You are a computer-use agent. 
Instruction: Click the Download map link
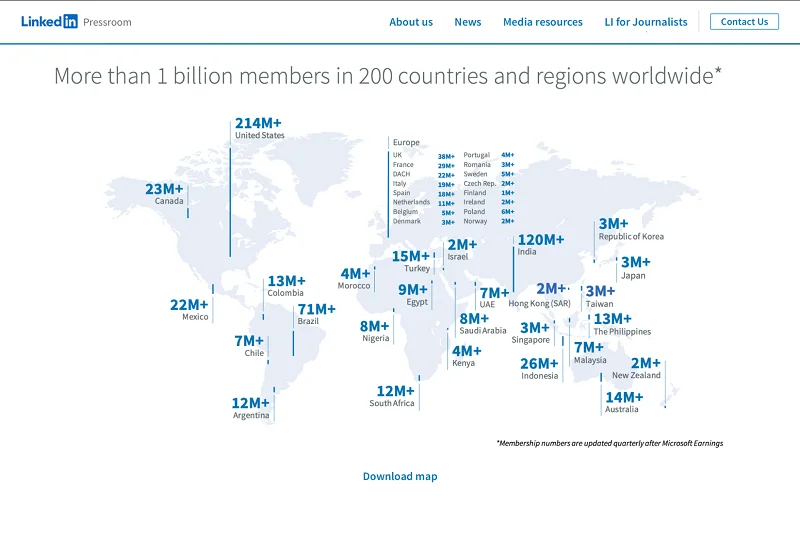400,476
